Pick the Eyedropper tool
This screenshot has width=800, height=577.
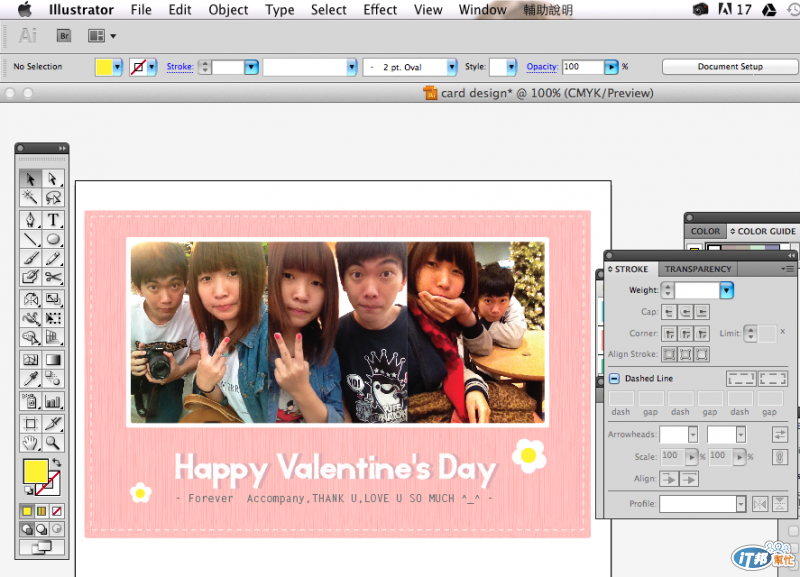pos(30,380)
